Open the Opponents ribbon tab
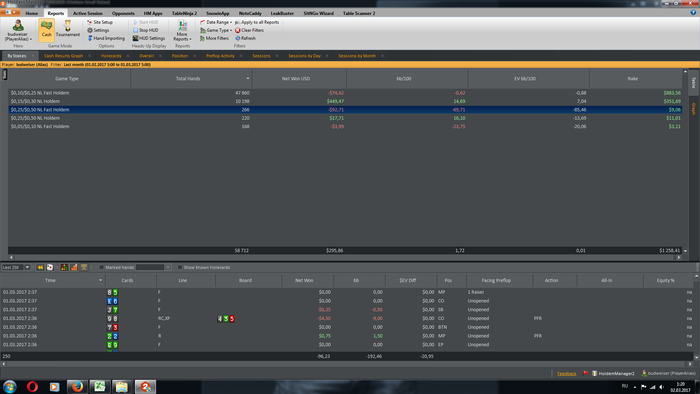Viewport: 700px width, 394px height. pyautogui.click(x=123, y=13)
